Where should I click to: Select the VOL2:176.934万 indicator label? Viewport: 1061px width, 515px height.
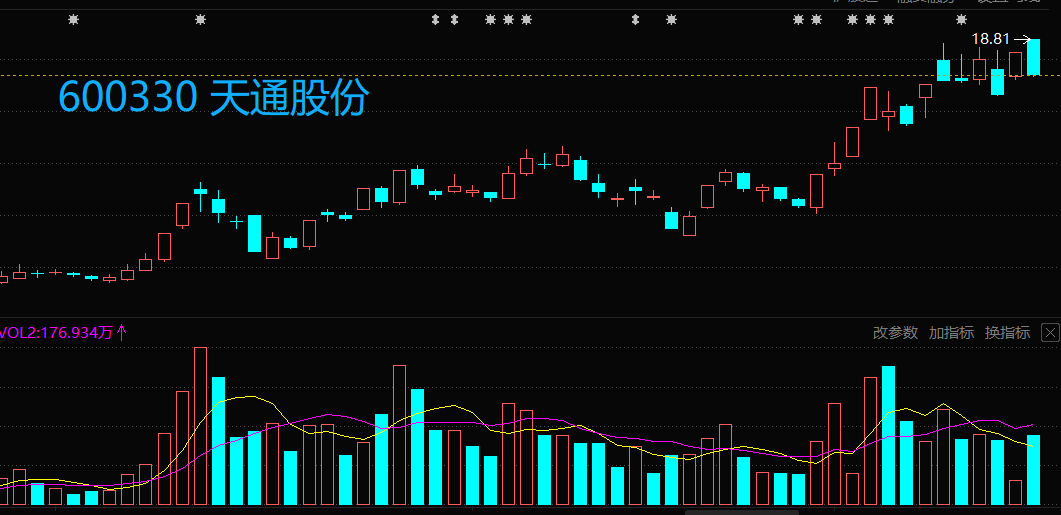tap(57, 332)
